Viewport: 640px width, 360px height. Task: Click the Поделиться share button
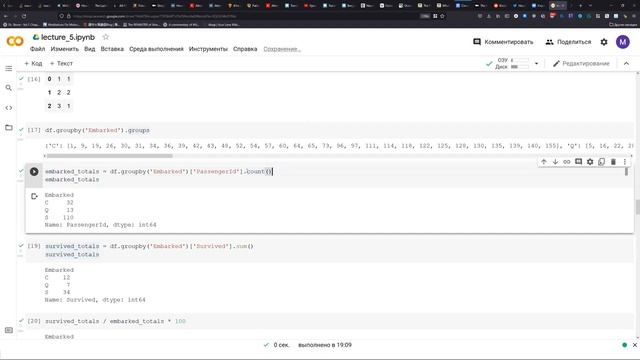point(568,42)
